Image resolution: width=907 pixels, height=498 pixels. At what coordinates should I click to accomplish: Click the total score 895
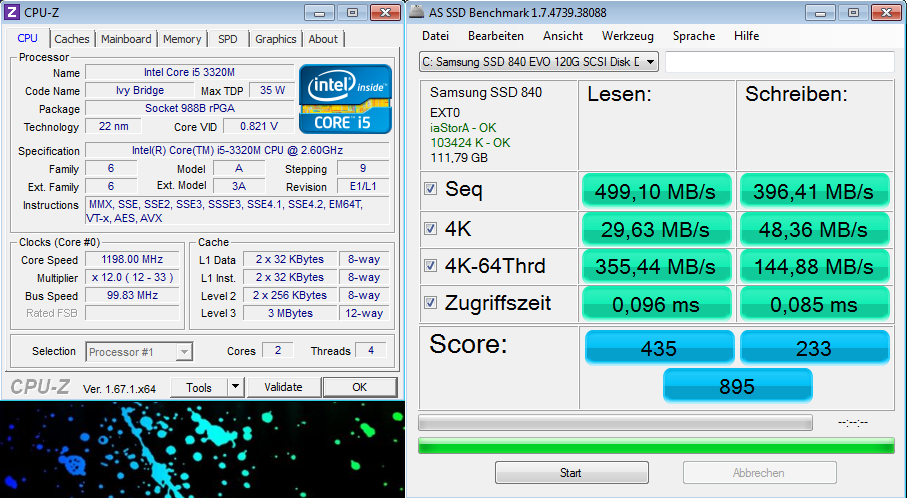coord(737,385)
